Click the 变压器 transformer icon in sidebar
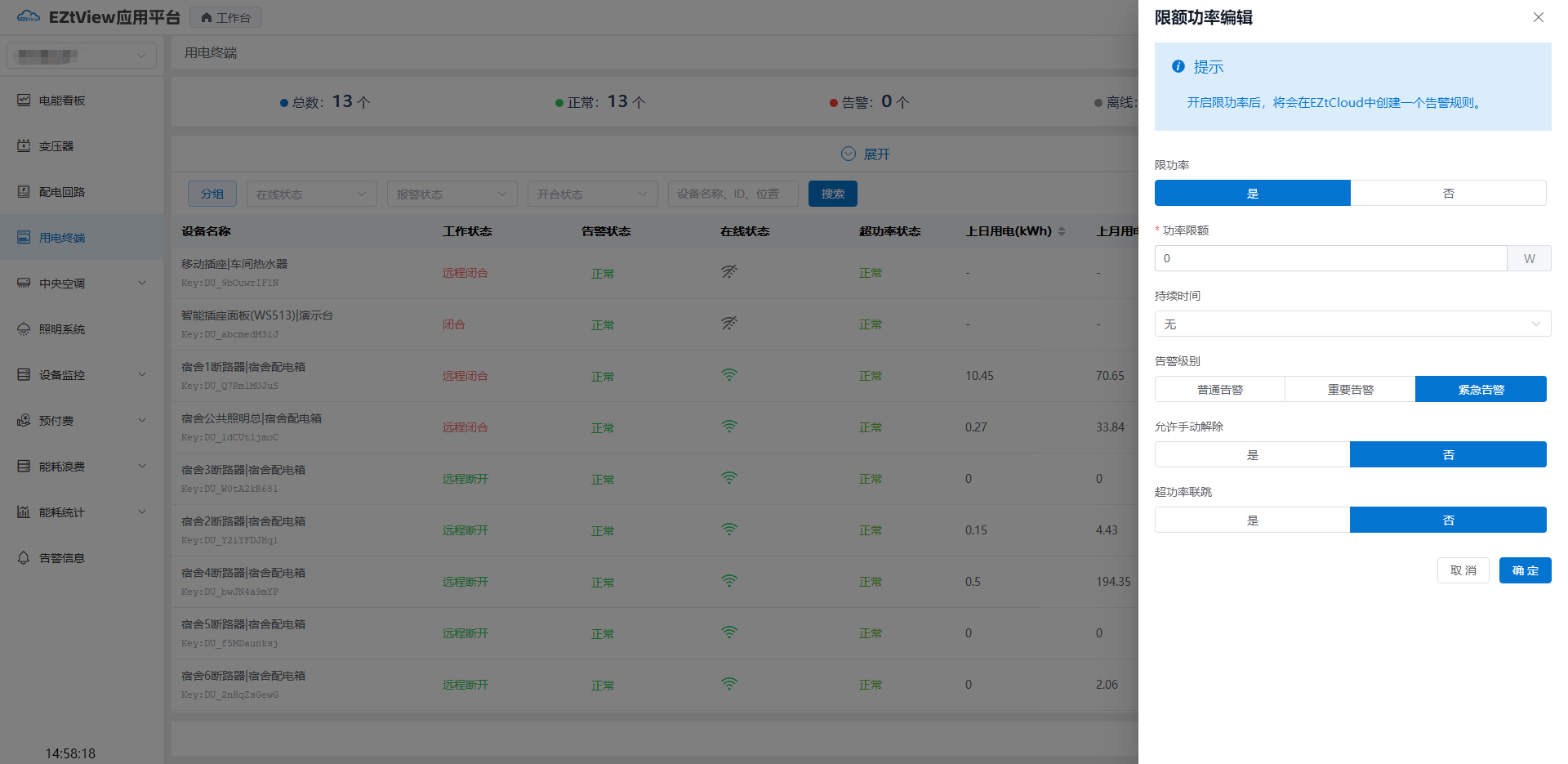Image resolution: width=1568 pixels, height=764 pixels. pos(24,145)
